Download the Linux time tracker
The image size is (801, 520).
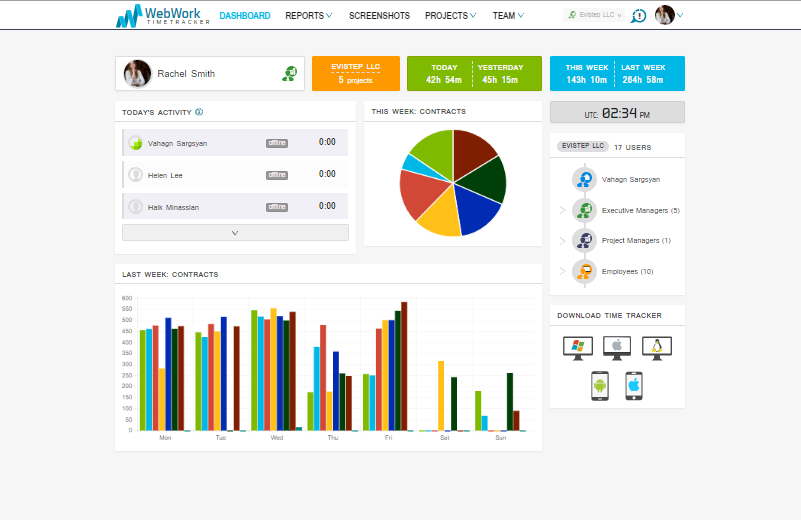657,348
